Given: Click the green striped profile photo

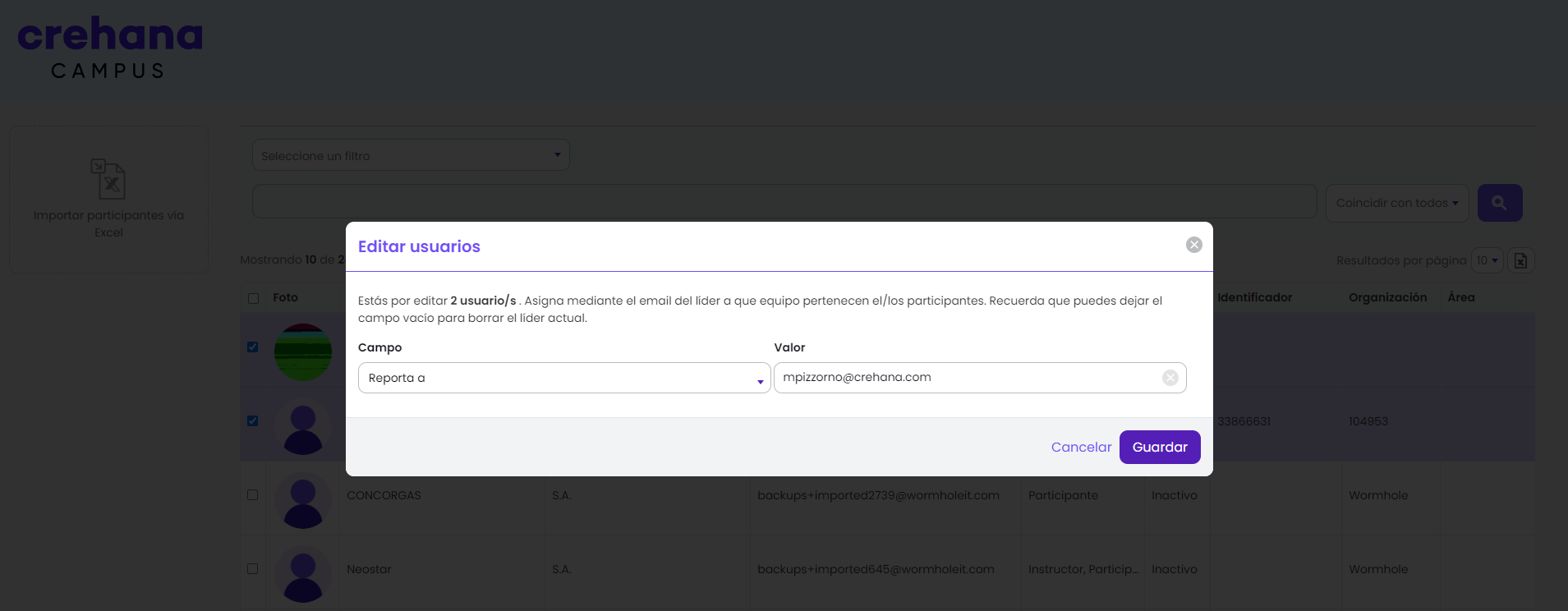Looking at the screenshot, I should (303, 351).
